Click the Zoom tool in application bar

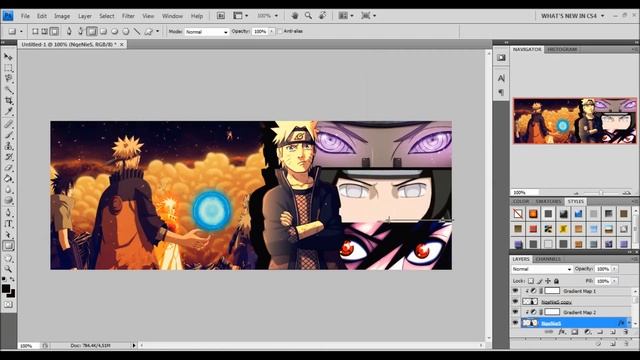click(308, 16)
